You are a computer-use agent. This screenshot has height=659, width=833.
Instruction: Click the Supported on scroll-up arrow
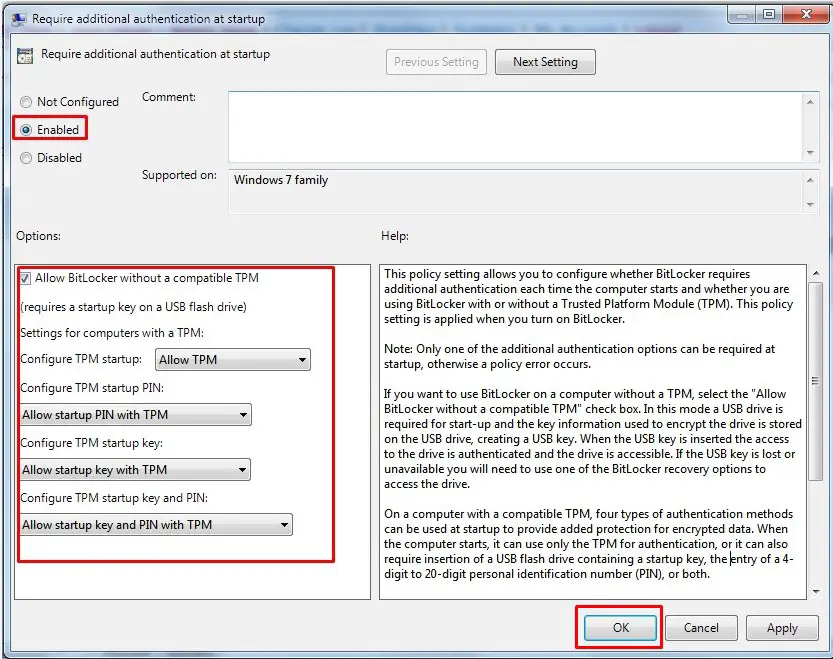click(810, 180)
